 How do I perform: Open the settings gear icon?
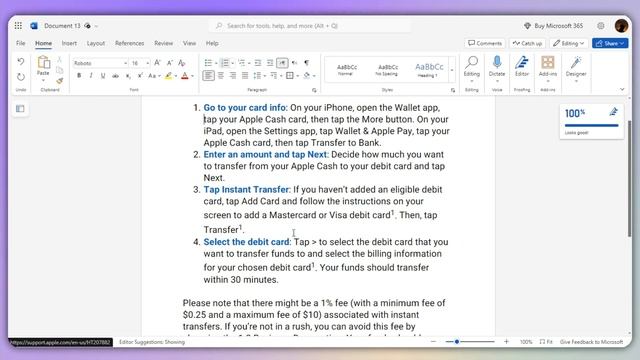601,26
